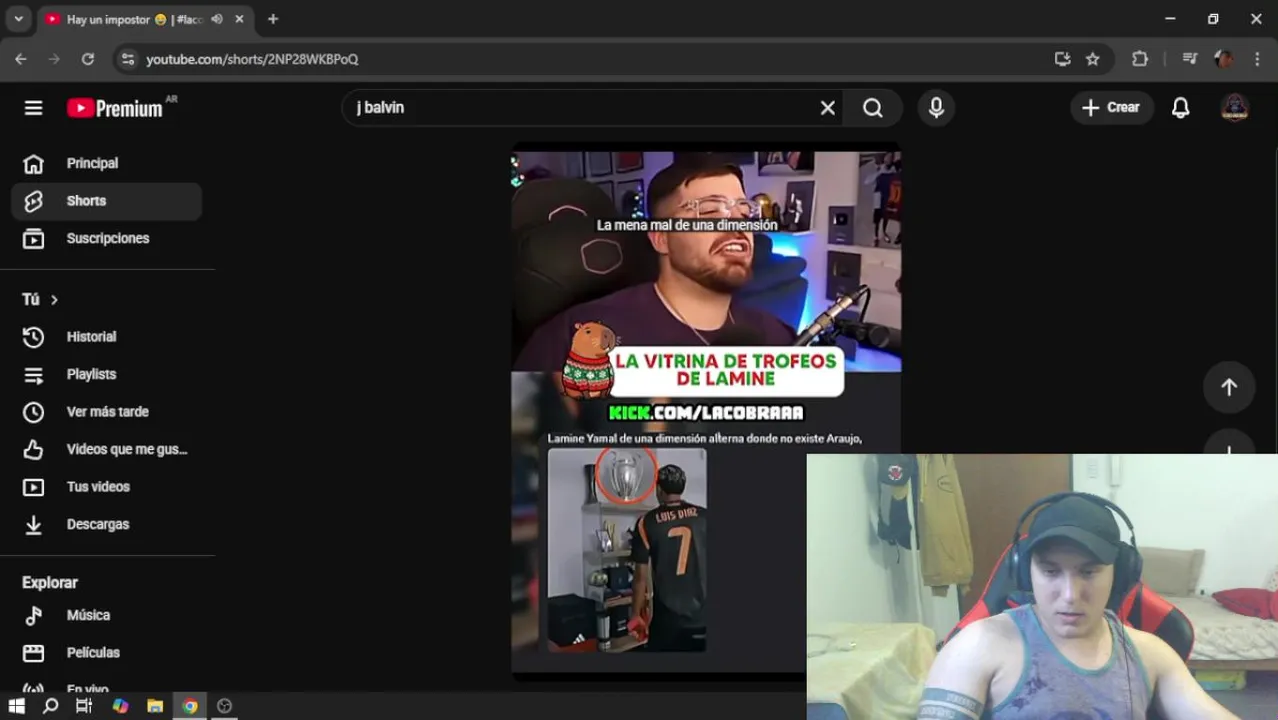Open Ver más tarde

(107, 412)
